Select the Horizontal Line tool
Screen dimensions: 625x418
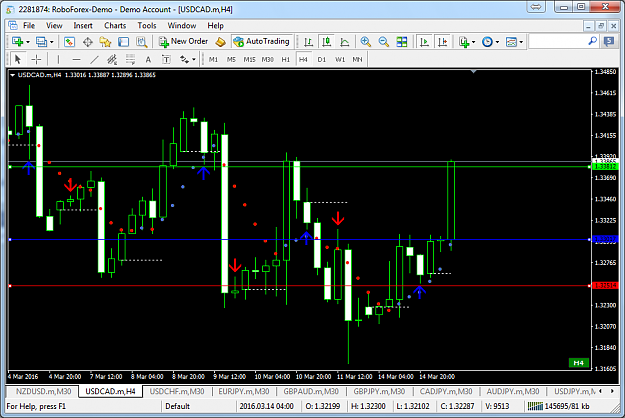coord(77,59)
